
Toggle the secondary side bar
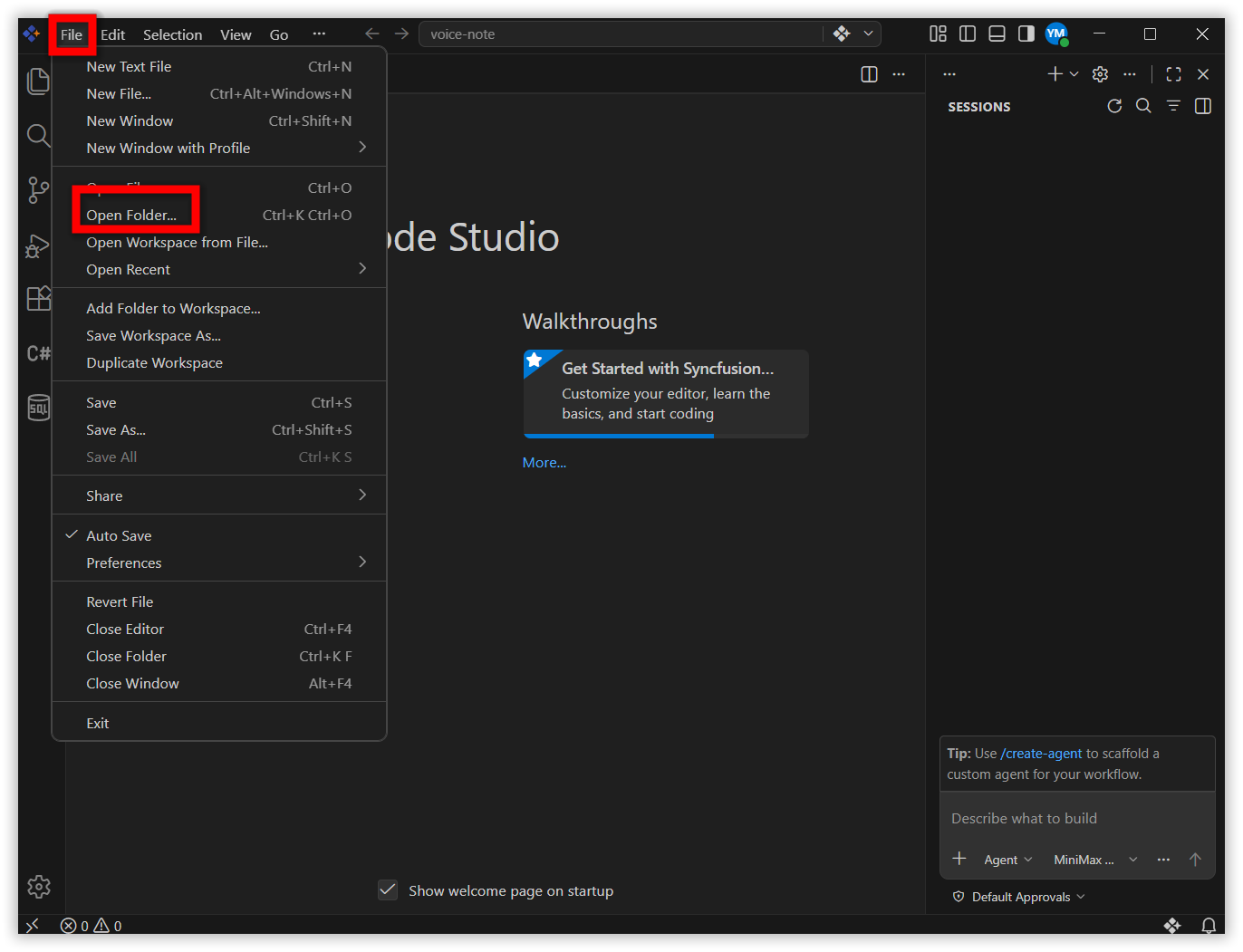pyautogui.click(x=1026, y=34)
